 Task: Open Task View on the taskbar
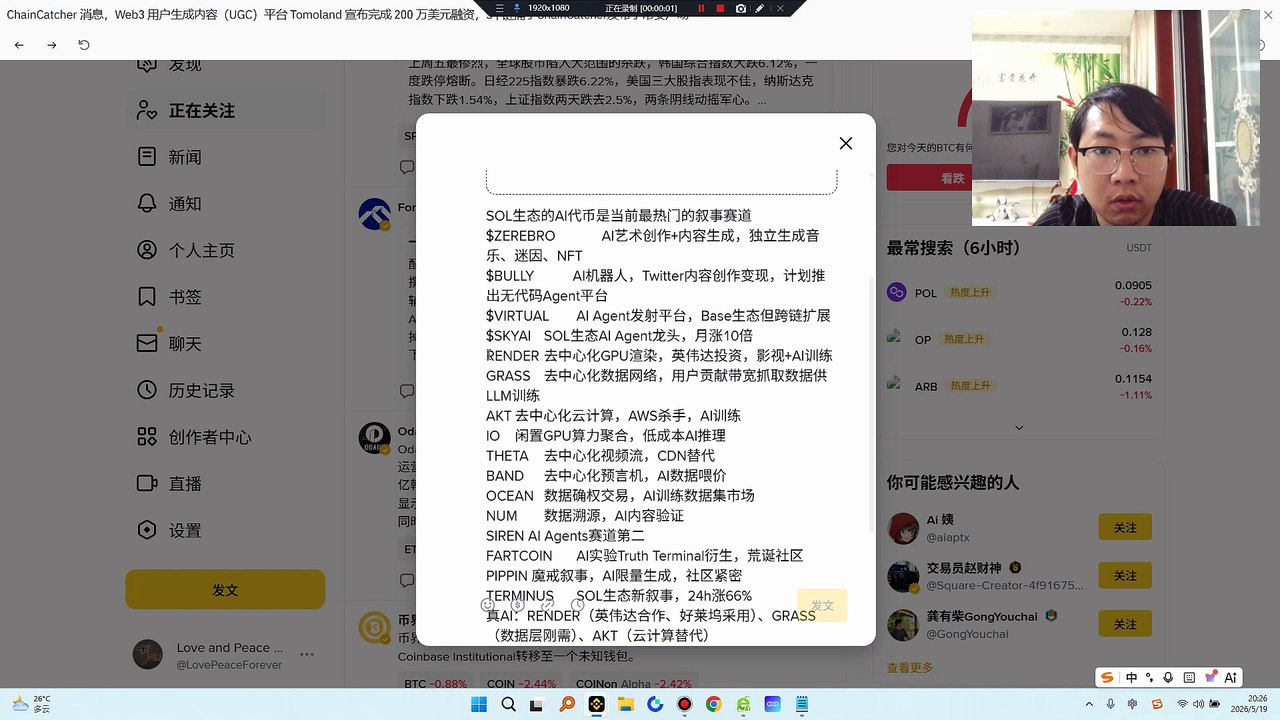(537, 704)
